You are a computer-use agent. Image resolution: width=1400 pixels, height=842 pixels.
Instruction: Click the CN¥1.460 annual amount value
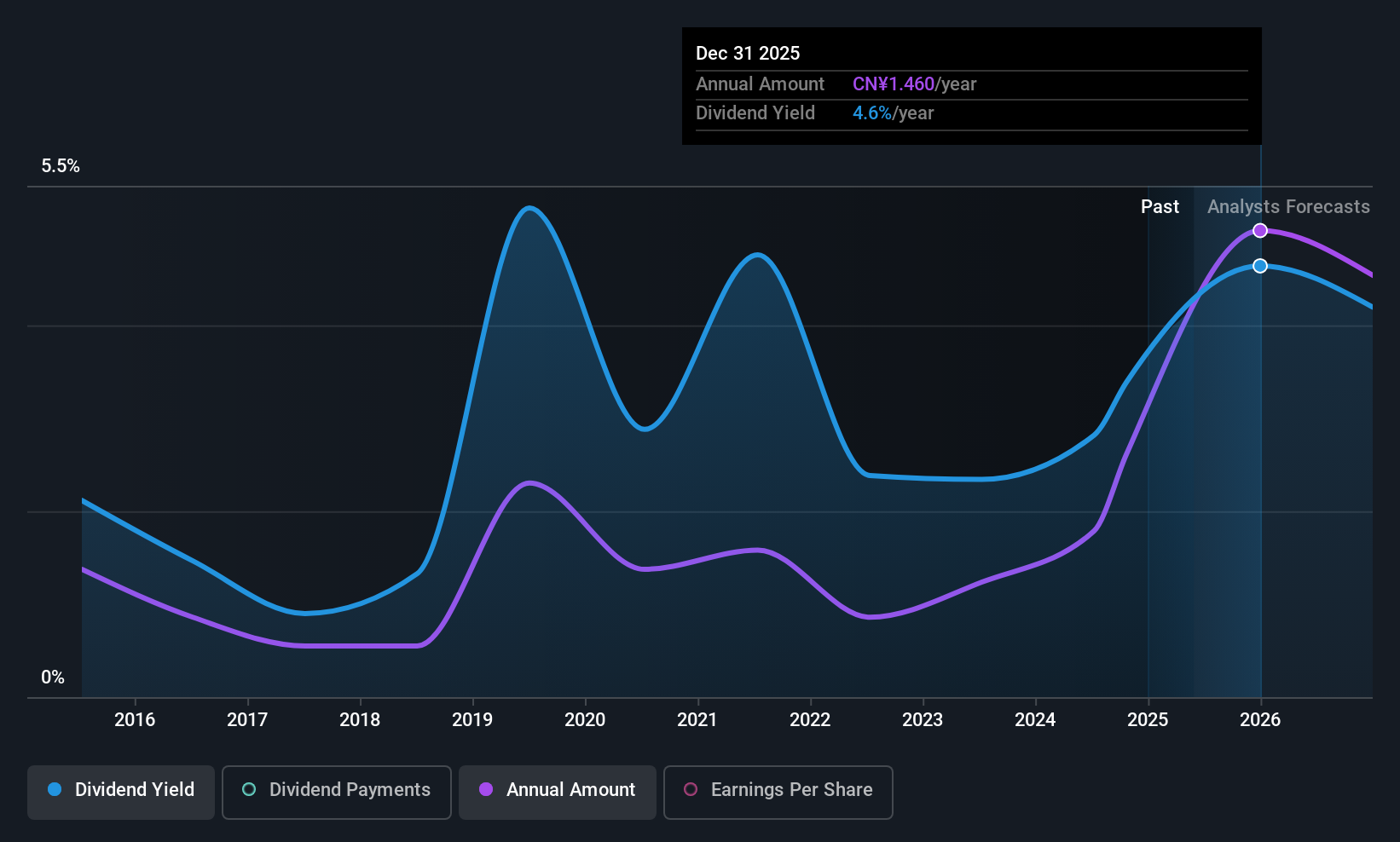click(894, 84)
